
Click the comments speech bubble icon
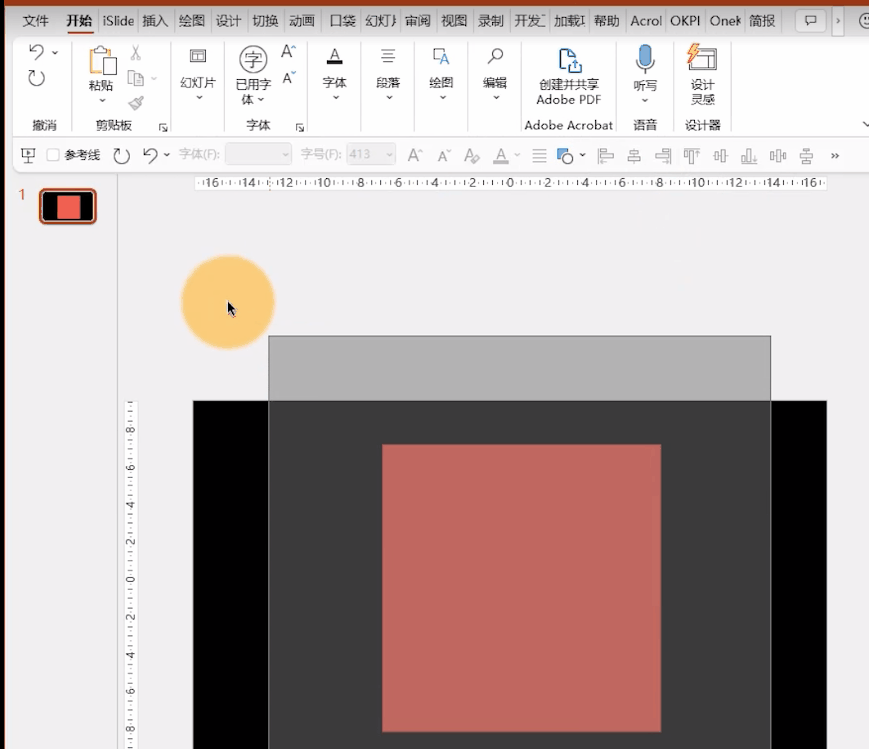click(810, 21)
